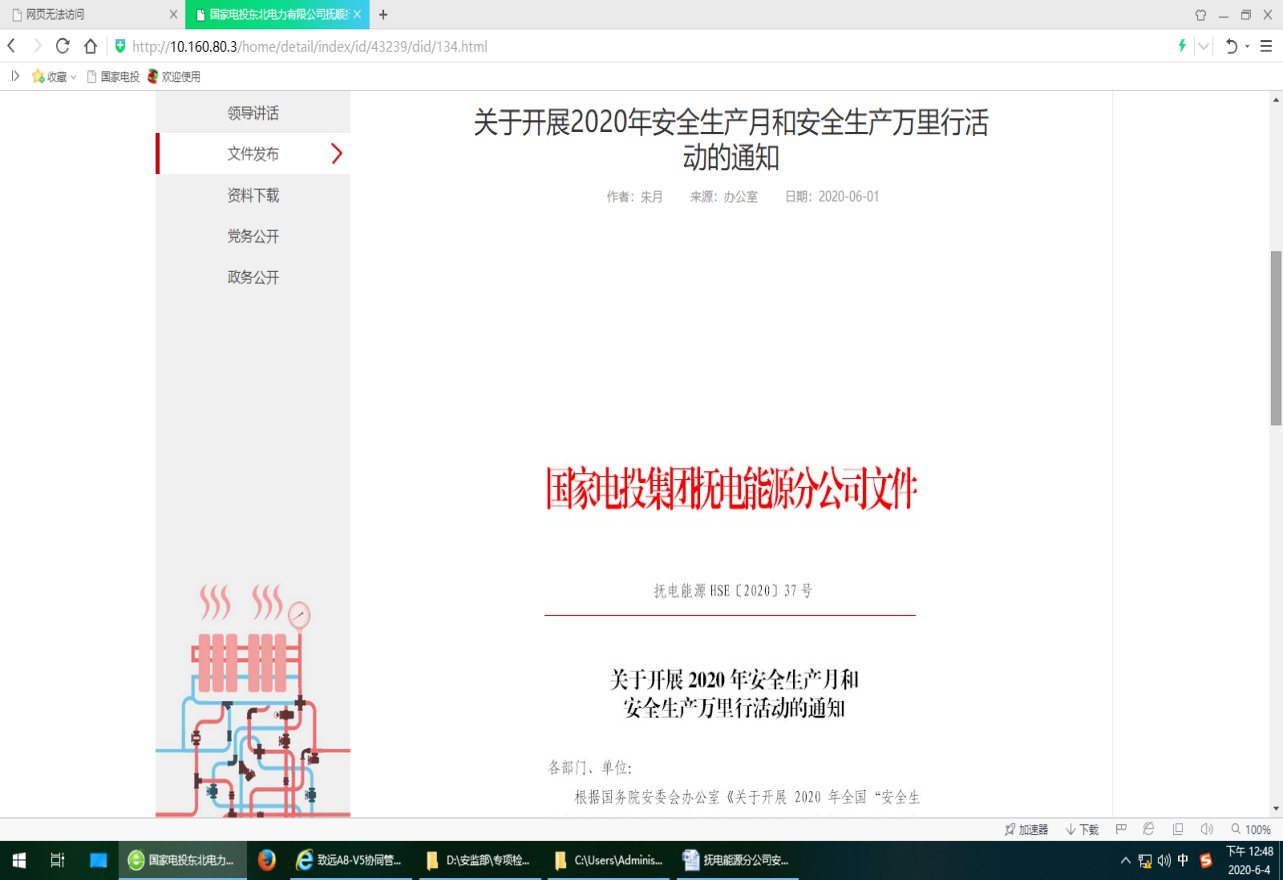This screenshot has height=880, width=1283.
Task: Click the page's vertical scrollbar thumb
Action: (x=1276, y=338)
